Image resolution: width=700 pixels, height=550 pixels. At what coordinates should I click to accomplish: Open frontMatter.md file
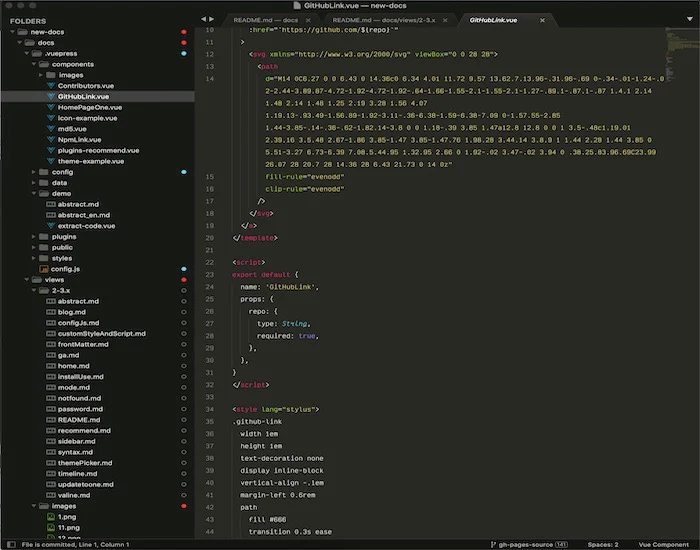[x=83, y=344]
